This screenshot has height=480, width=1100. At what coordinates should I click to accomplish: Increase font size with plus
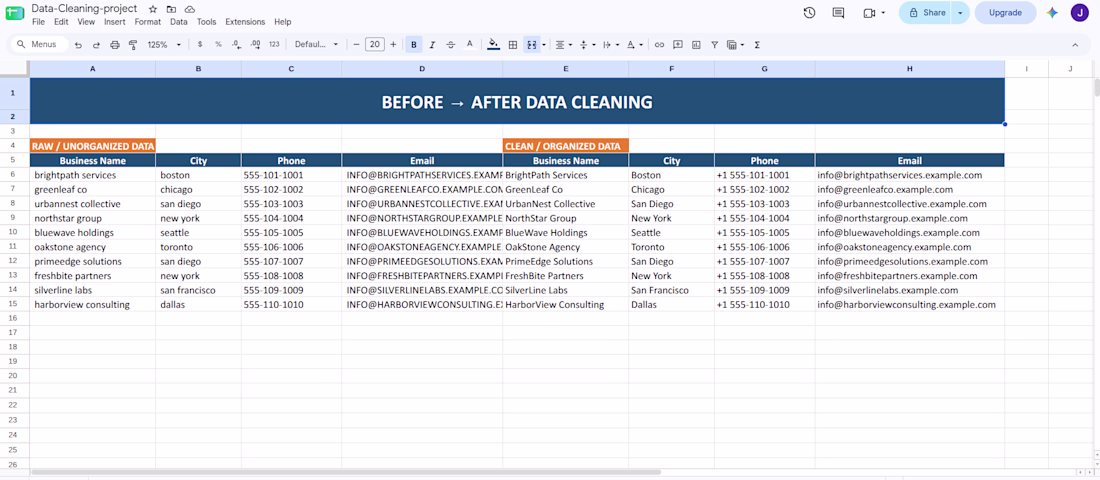(393, 44)
